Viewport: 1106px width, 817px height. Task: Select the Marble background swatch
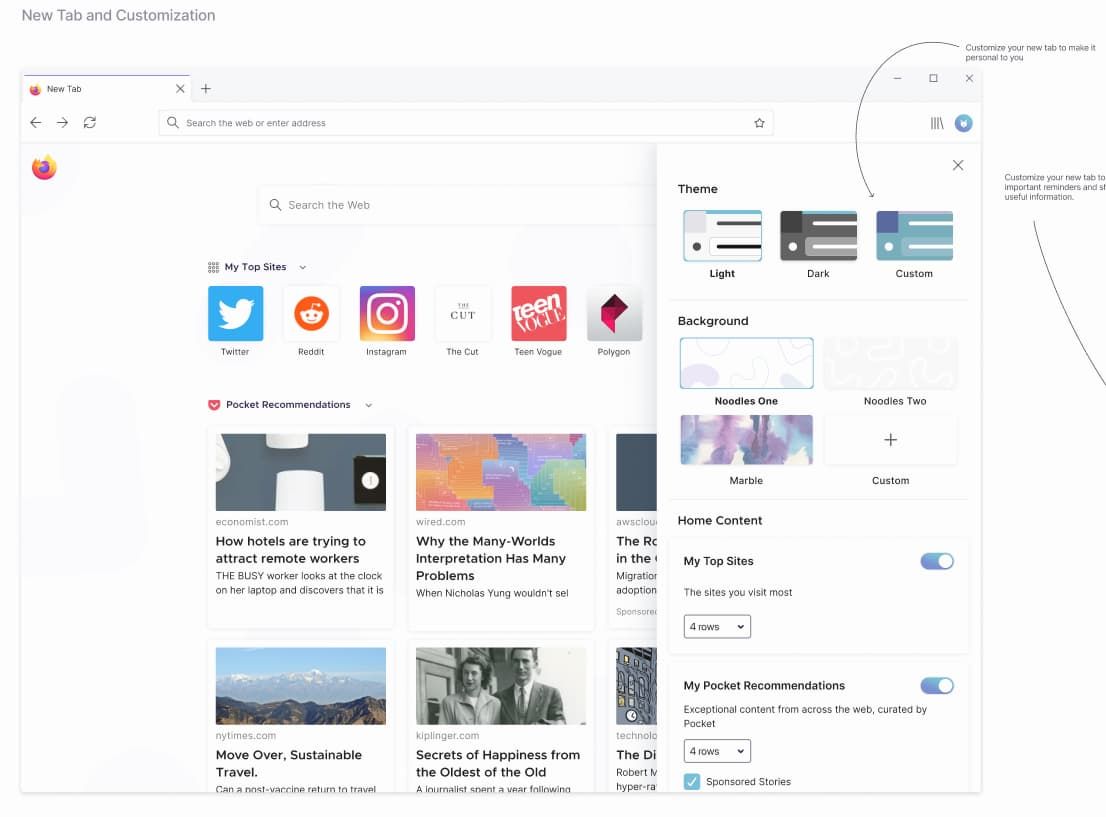746,440
